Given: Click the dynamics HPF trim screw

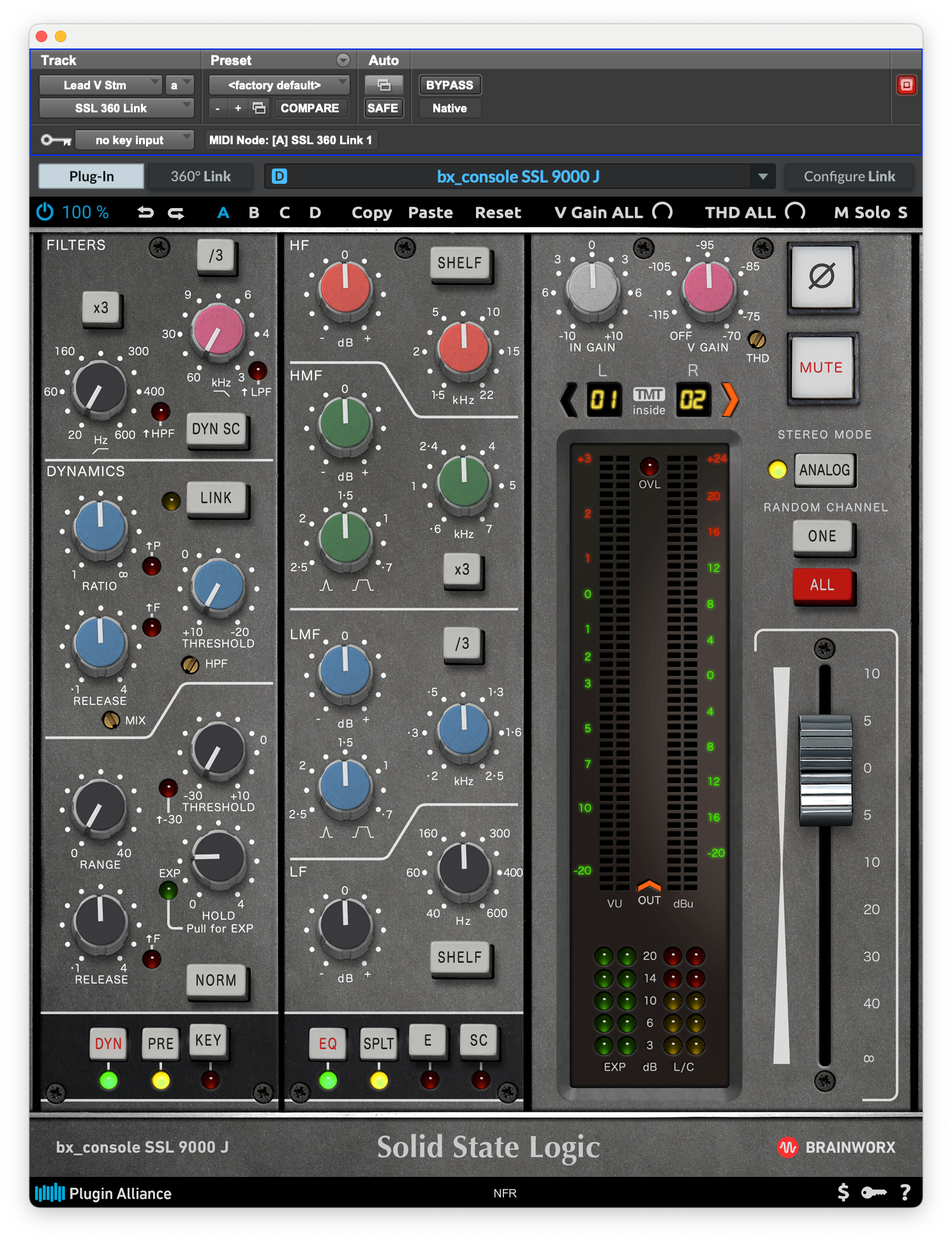Looking at the screenshot, I should (x=190, y=664).
